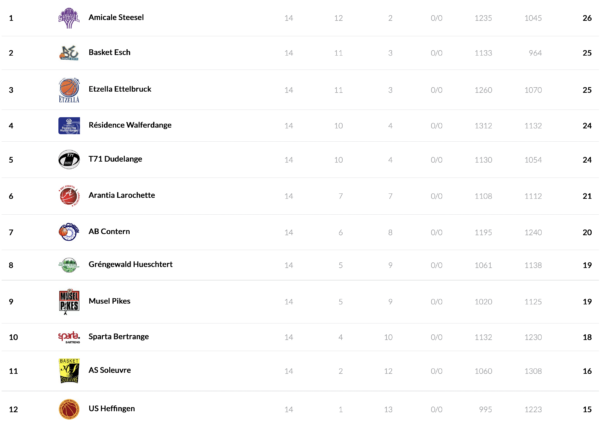Open the T71 Dudelange black logo
Viewport: 600px width, 424px height.
[x=69, y=159]
